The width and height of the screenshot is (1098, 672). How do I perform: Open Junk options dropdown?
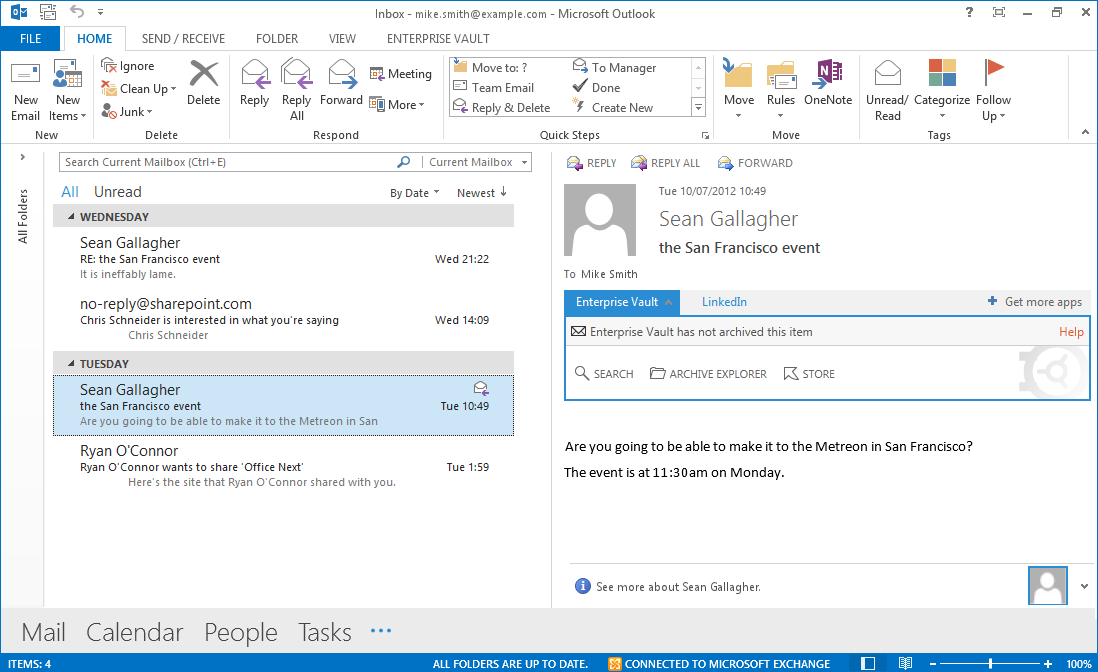click(127, 111)
